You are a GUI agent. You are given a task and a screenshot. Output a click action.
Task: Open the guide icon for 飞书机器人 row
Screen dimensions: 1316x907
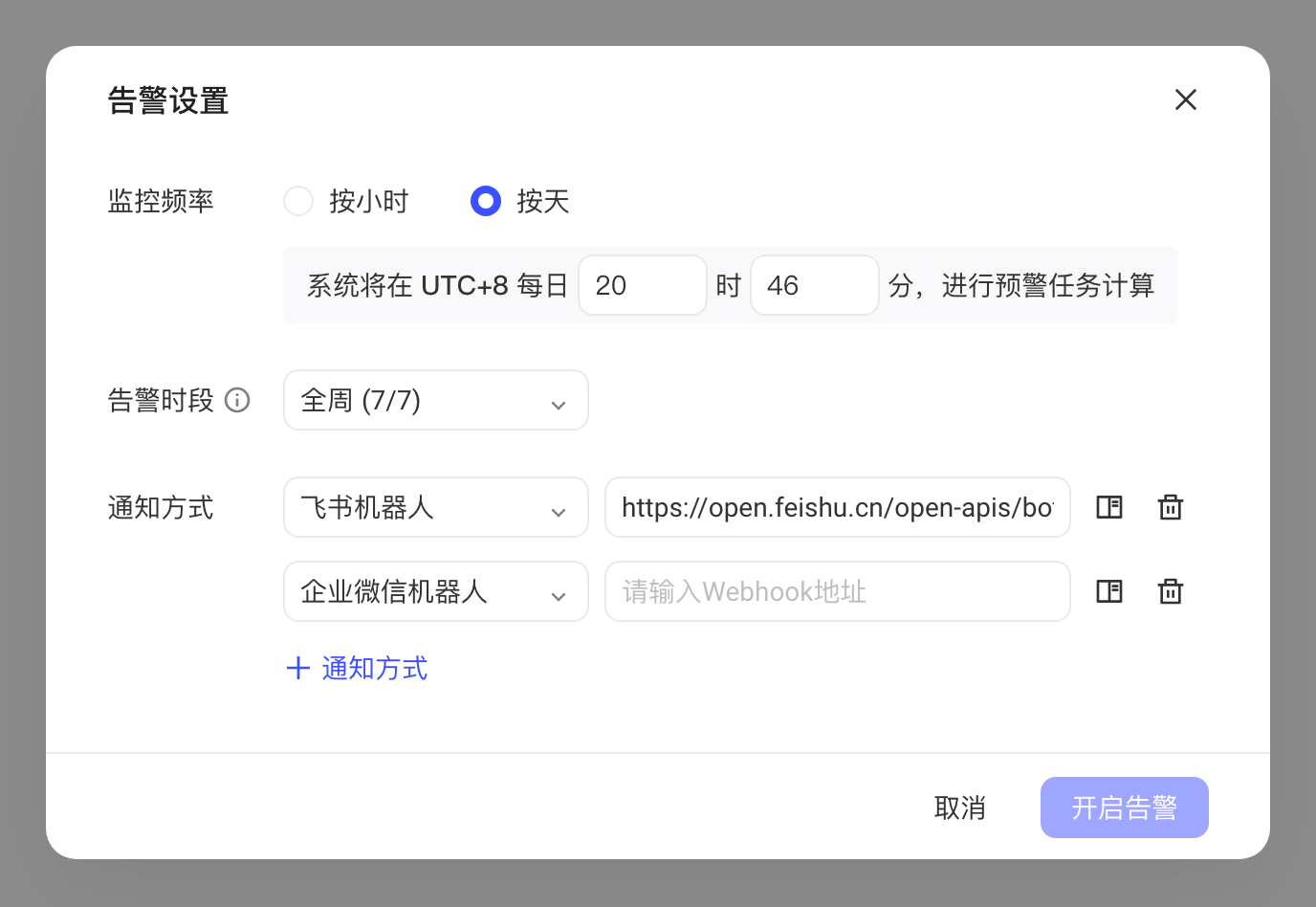[1109, 507]
